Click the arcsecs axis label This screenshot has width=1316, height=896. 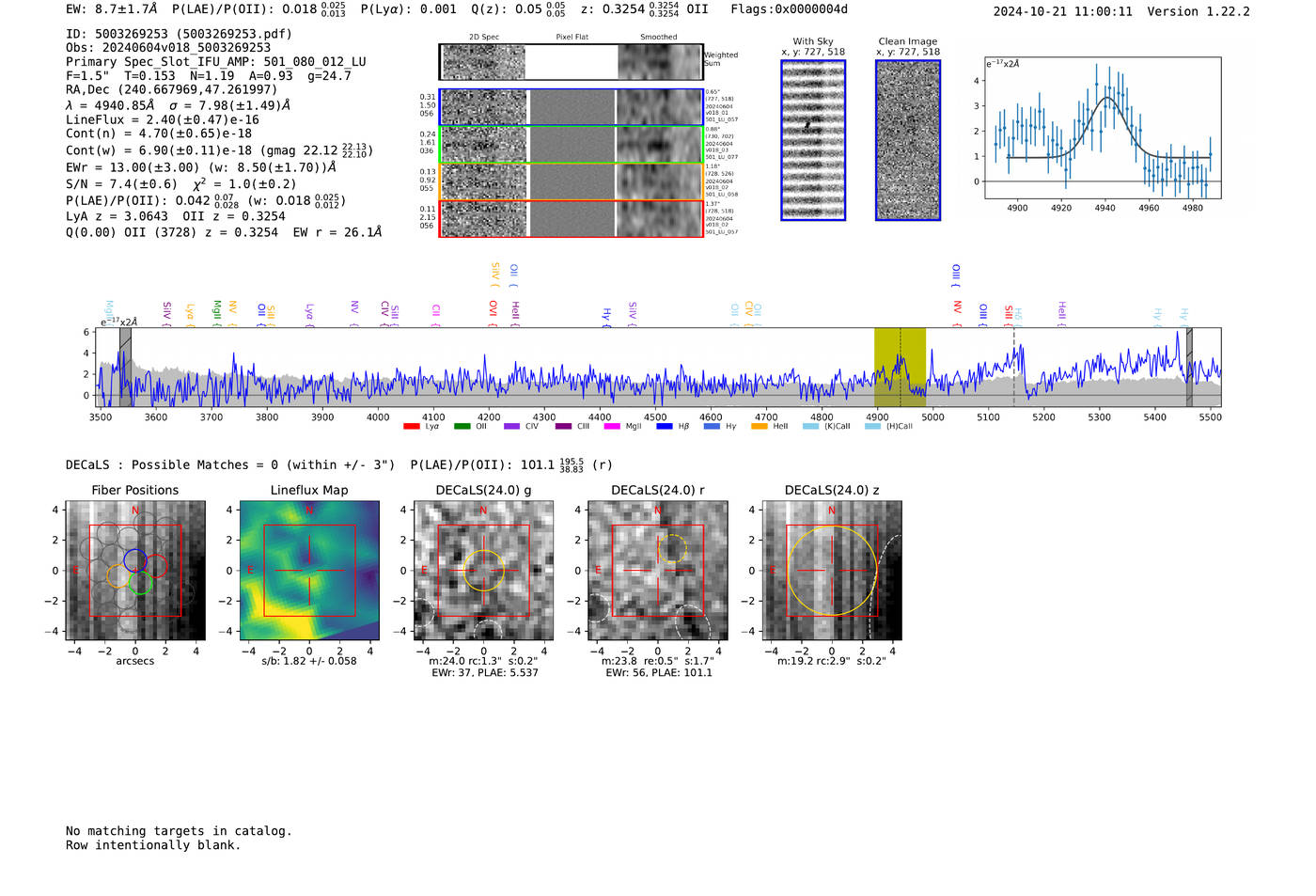click(x=135, y=661)
